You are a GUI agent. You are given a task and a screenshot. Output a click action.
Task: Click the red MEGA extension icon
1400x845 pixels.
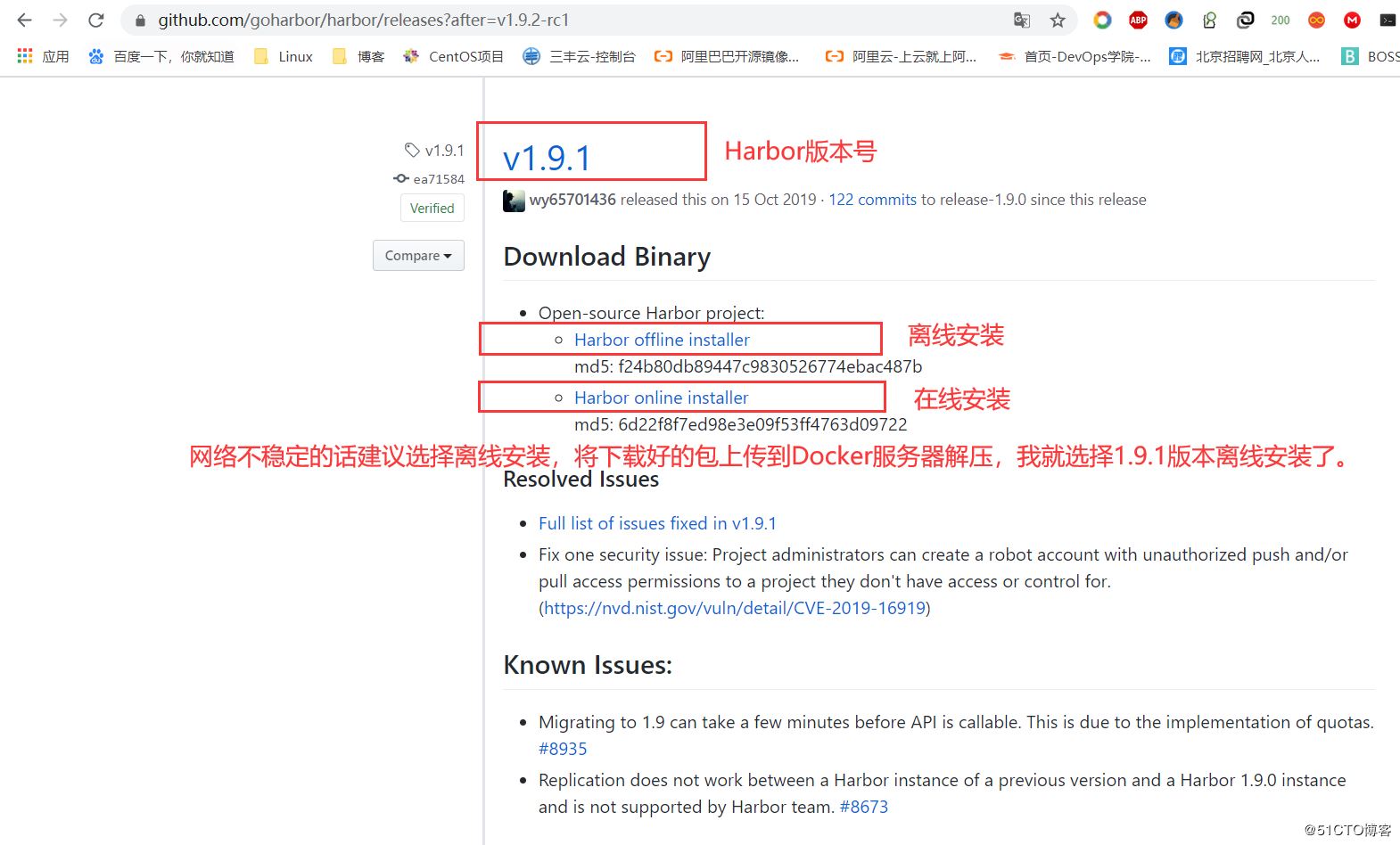[x=1352, y=20]
